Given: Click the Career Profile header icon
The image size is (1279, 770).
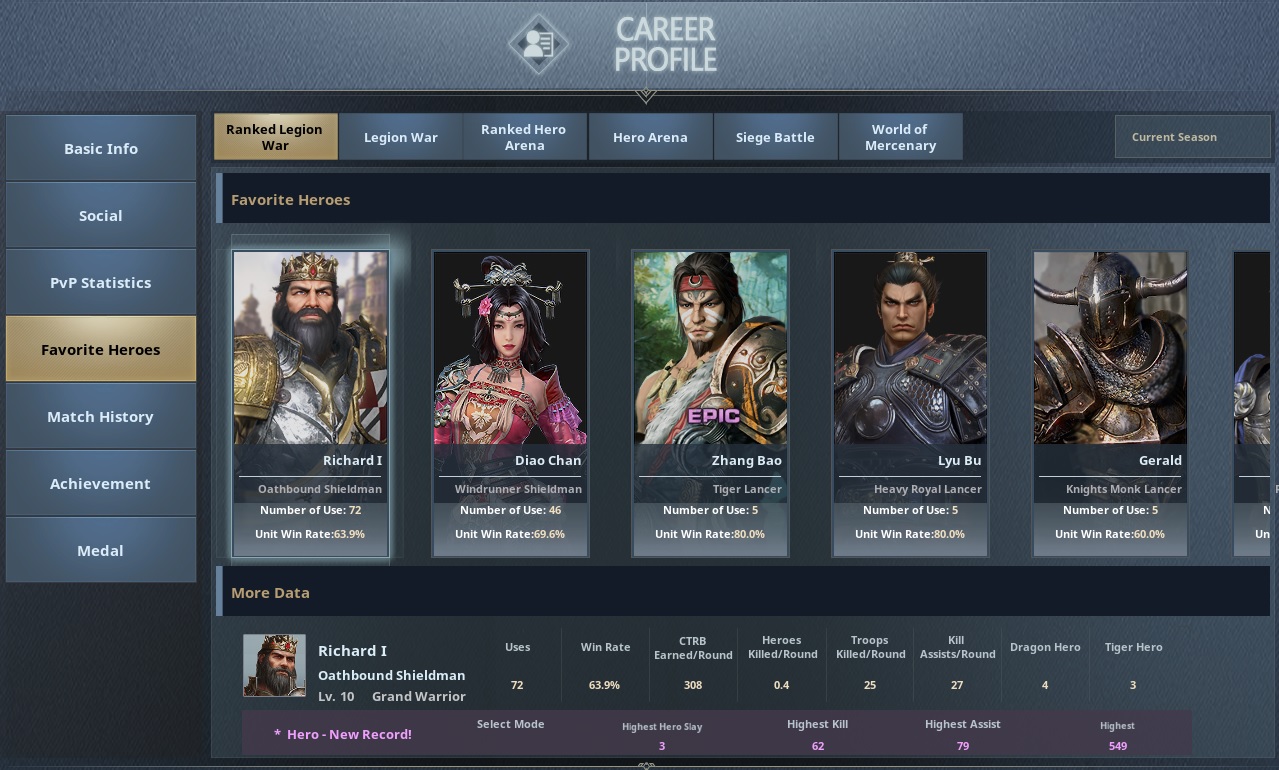Looking at the screenshot, I should click(x=538, y=44).
